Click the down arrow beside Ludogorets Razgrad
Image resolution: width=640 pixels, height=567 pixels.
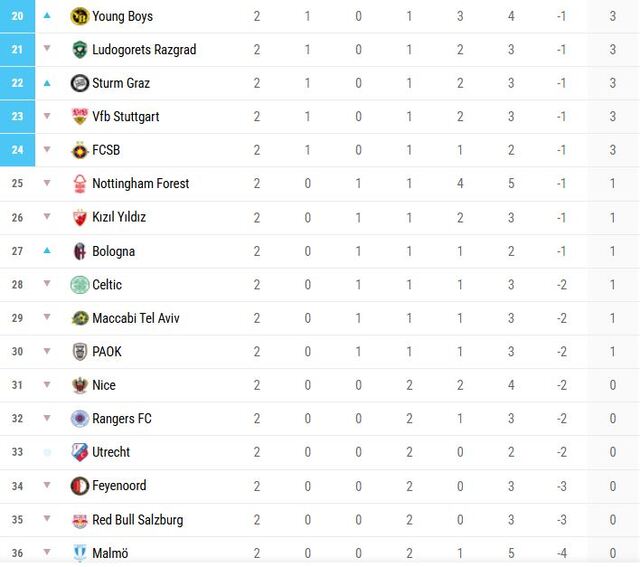[x=47, y=50]
